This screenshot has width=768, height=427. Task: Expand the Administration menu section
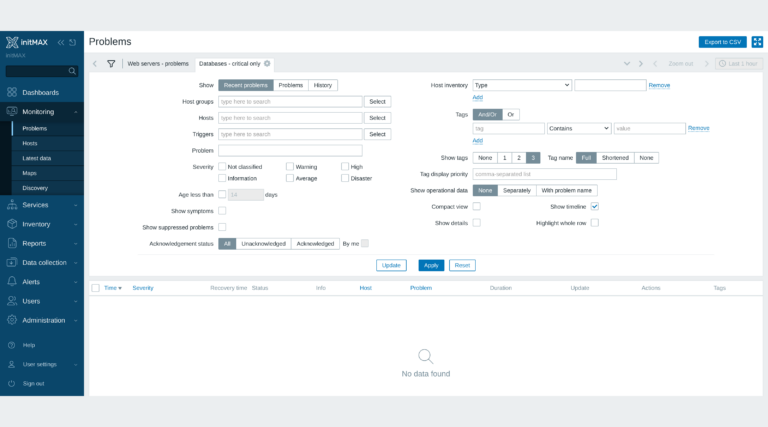42,320
